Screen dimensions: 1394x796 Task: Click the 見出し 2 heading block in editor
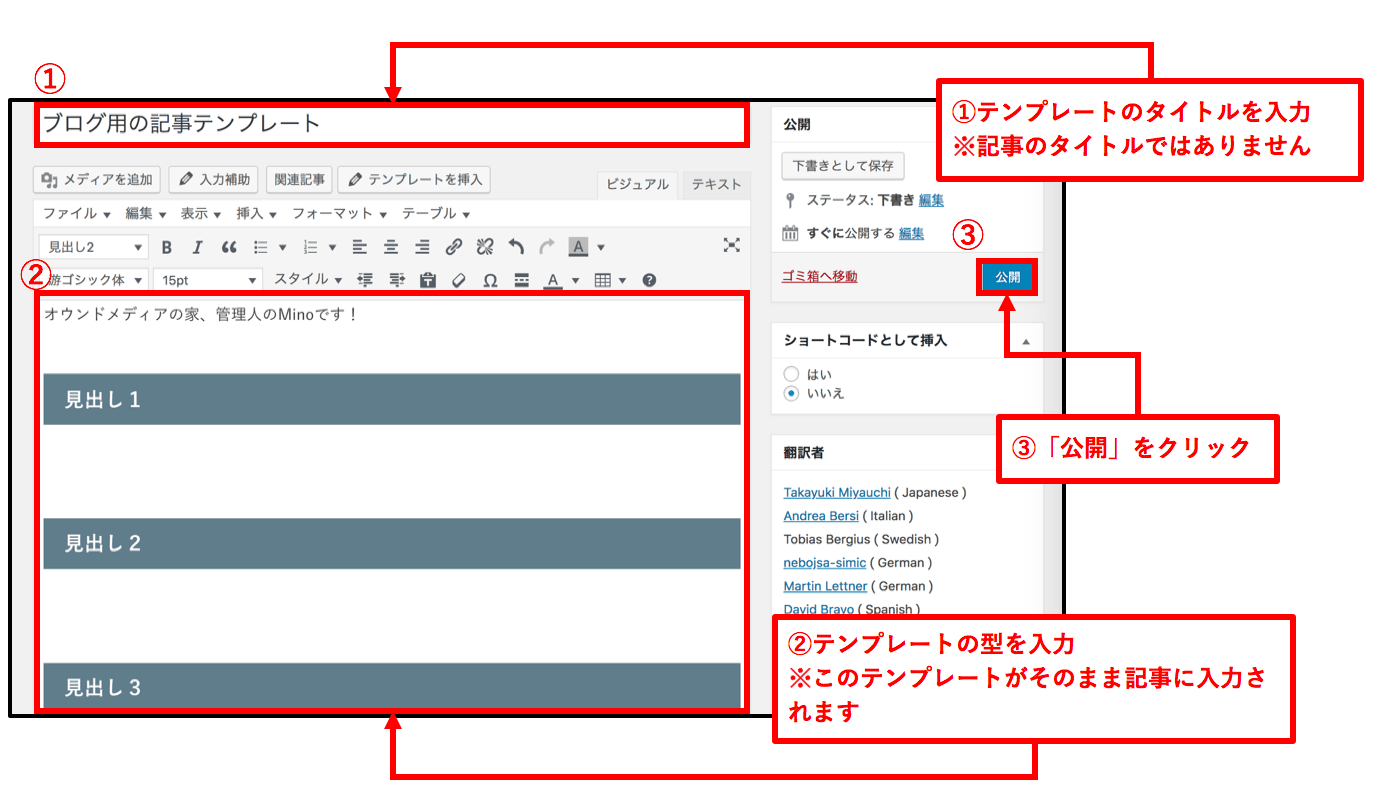[392, 543]
